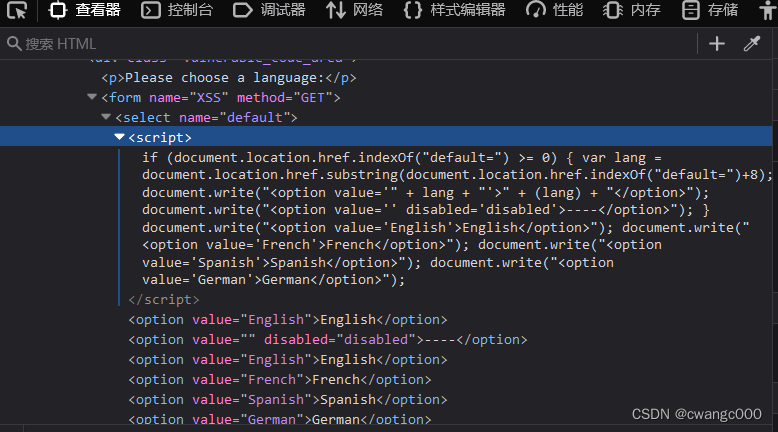Open the 内存 Memory tab

[632, 10]
